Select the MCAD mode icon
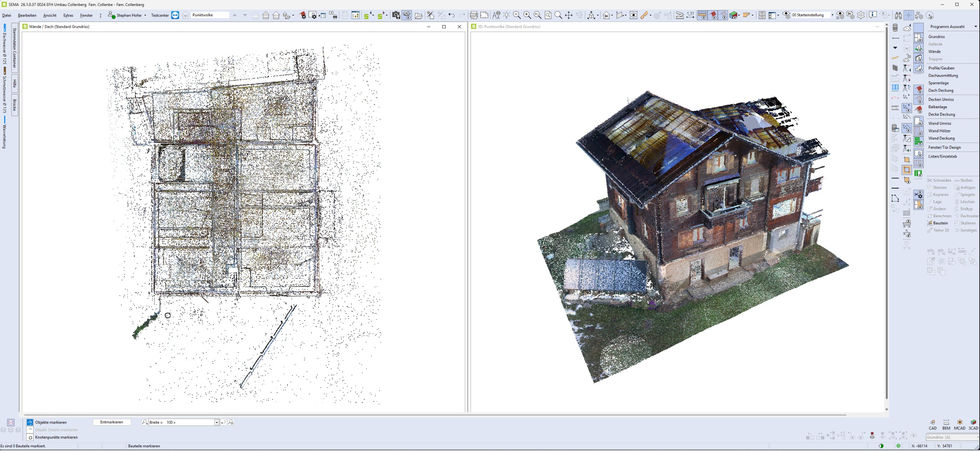The width and height of the screenshot is (980, 451). 959,424
